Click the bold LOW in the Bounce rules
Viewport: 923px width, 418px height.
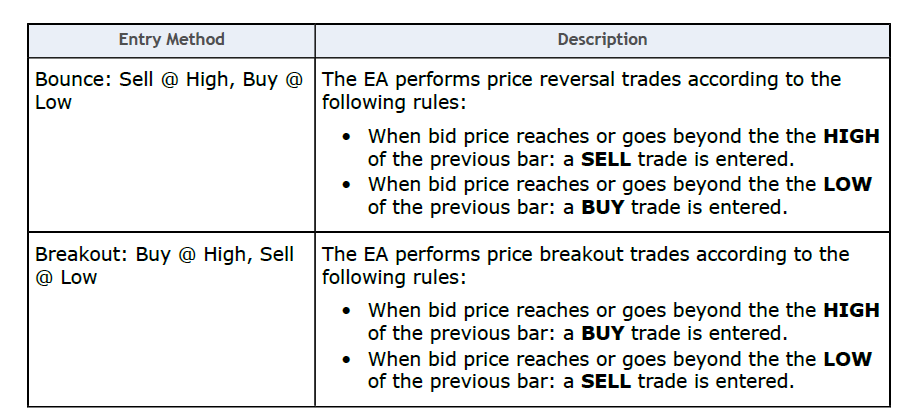(x=847, y=184)
